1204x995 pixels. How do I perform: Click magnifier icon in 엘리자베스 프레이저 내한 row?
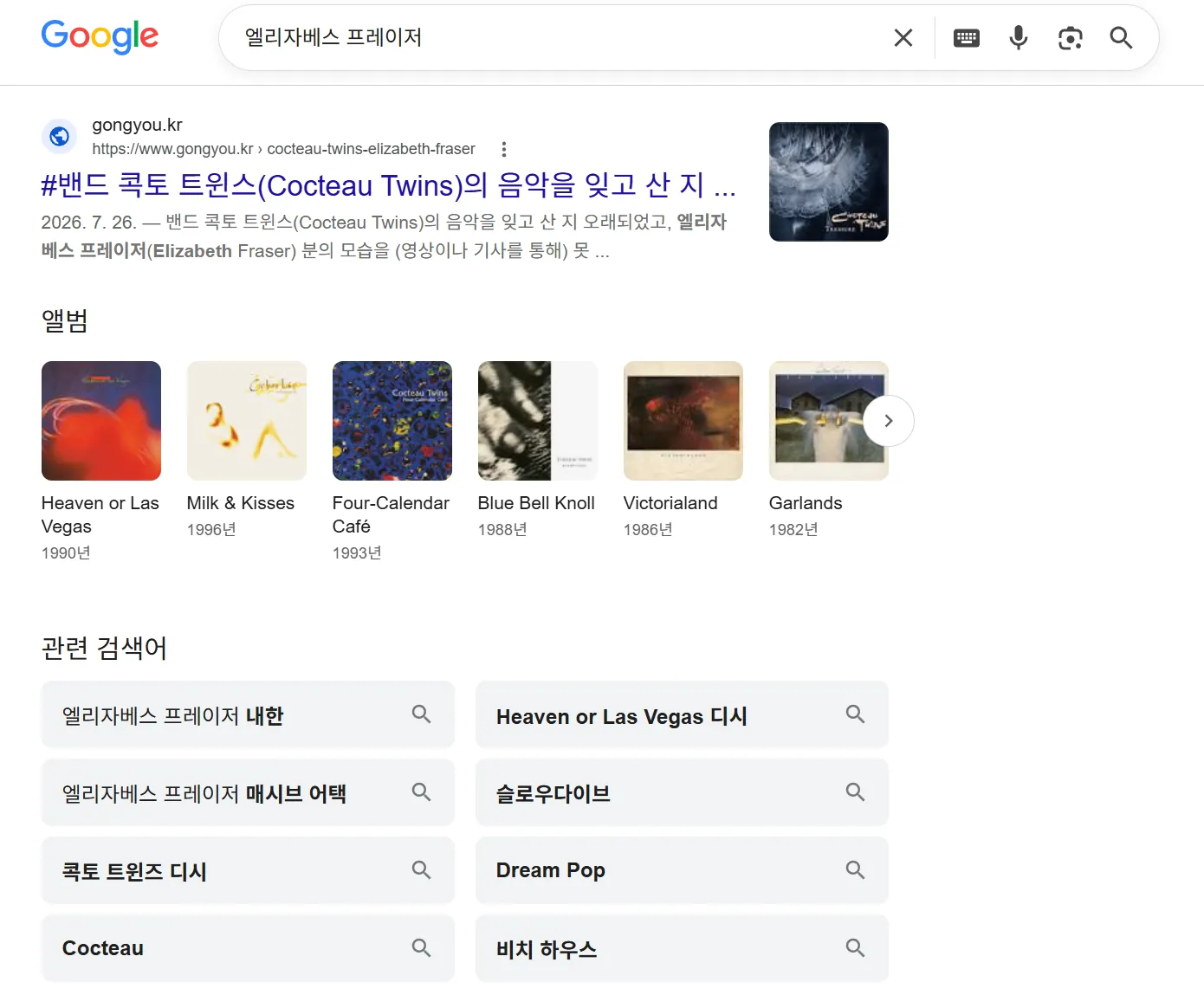tap(421, 714)
